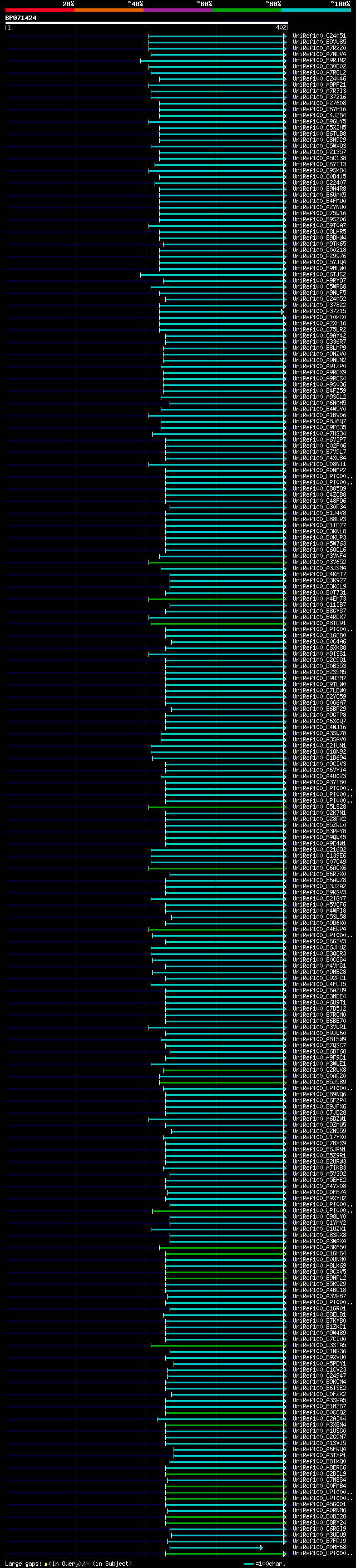This screenshot has width=356, height=1568.
Task: Click the UniRef100_B9GUY5 label
Action: [319, 121]
